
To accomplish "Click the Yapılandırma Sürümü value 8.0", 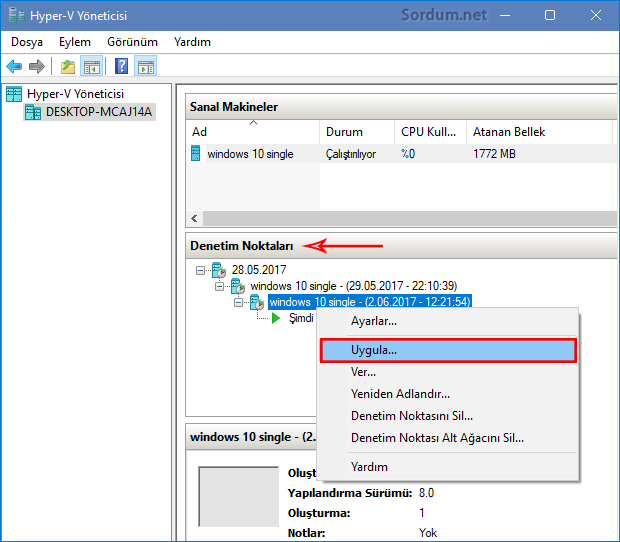I will point(426,493).
